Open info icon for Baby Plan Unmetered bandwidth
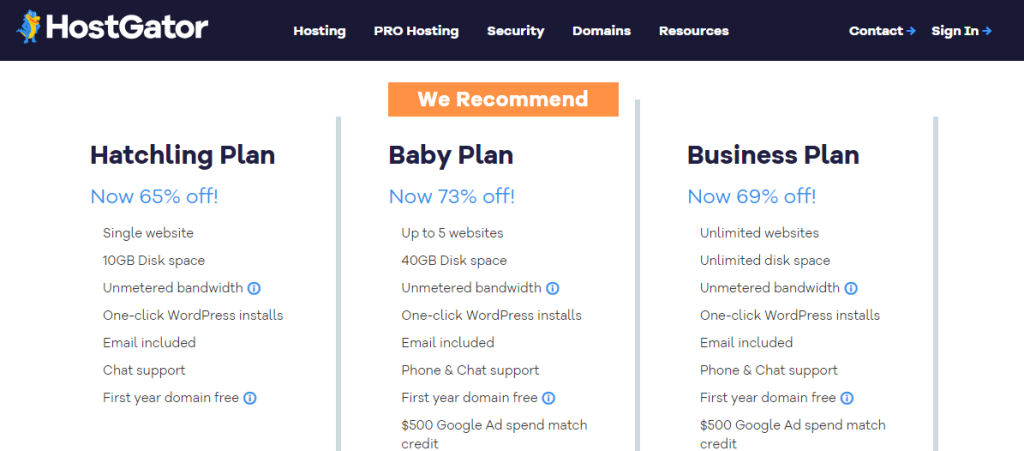 pyautogui.click(x=553, y=288)
